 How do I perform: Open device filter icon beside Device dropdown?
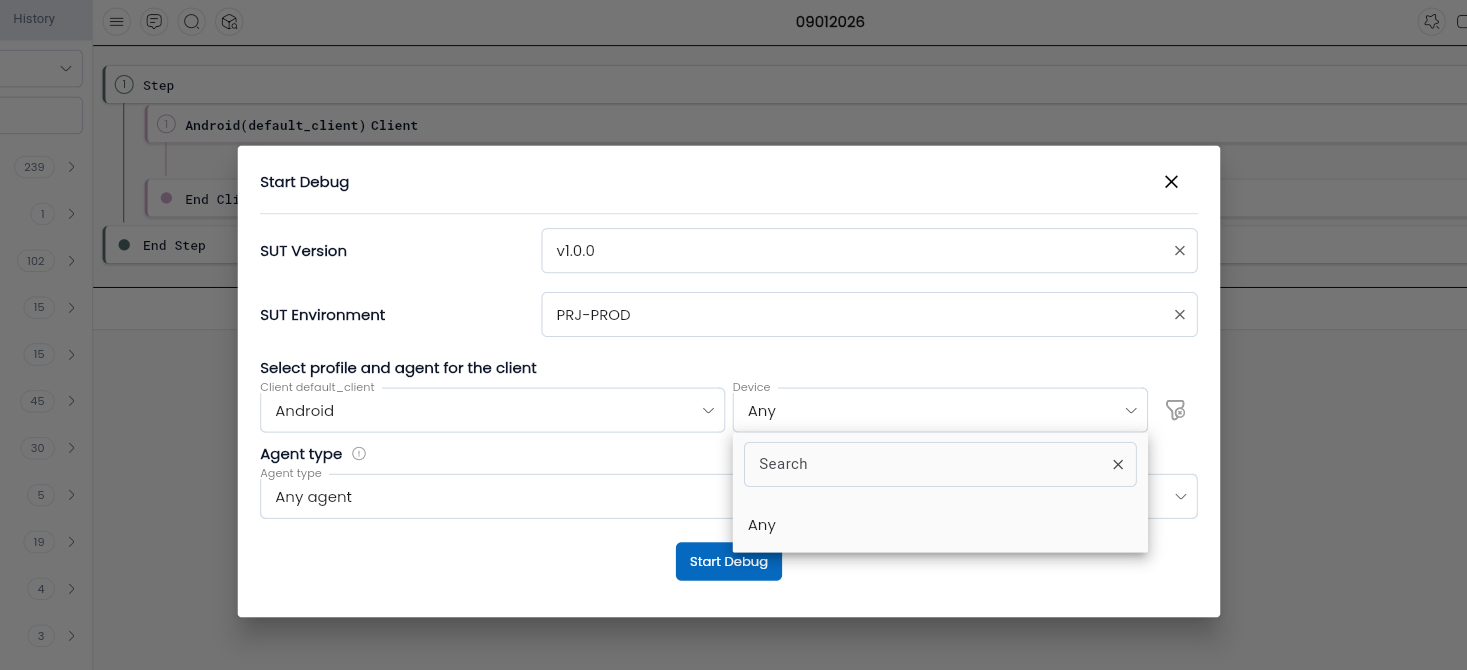coord(1175,410)
